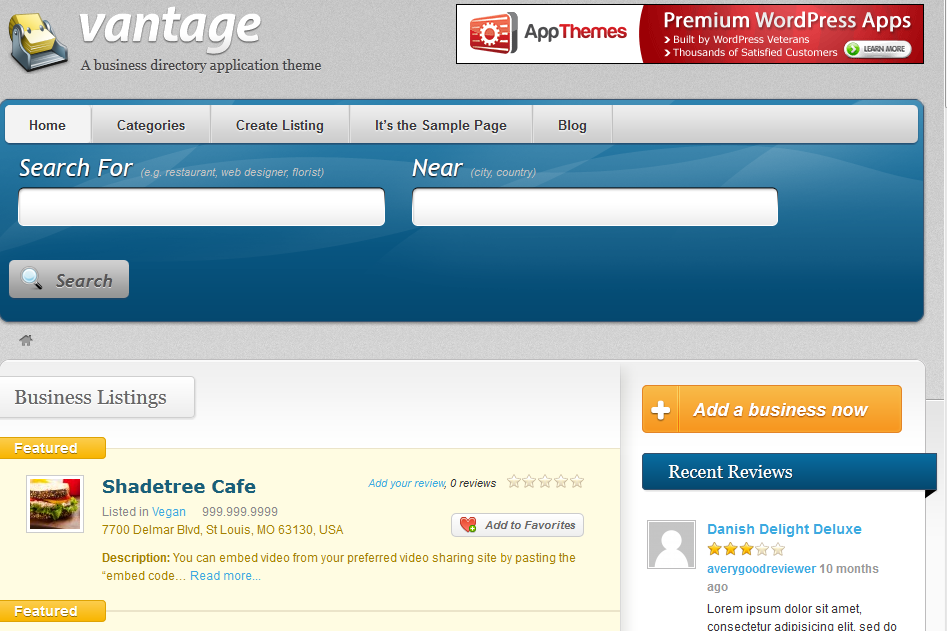
Task: Click the Premium WordPress Apps banner text
Action: point(787,20)
